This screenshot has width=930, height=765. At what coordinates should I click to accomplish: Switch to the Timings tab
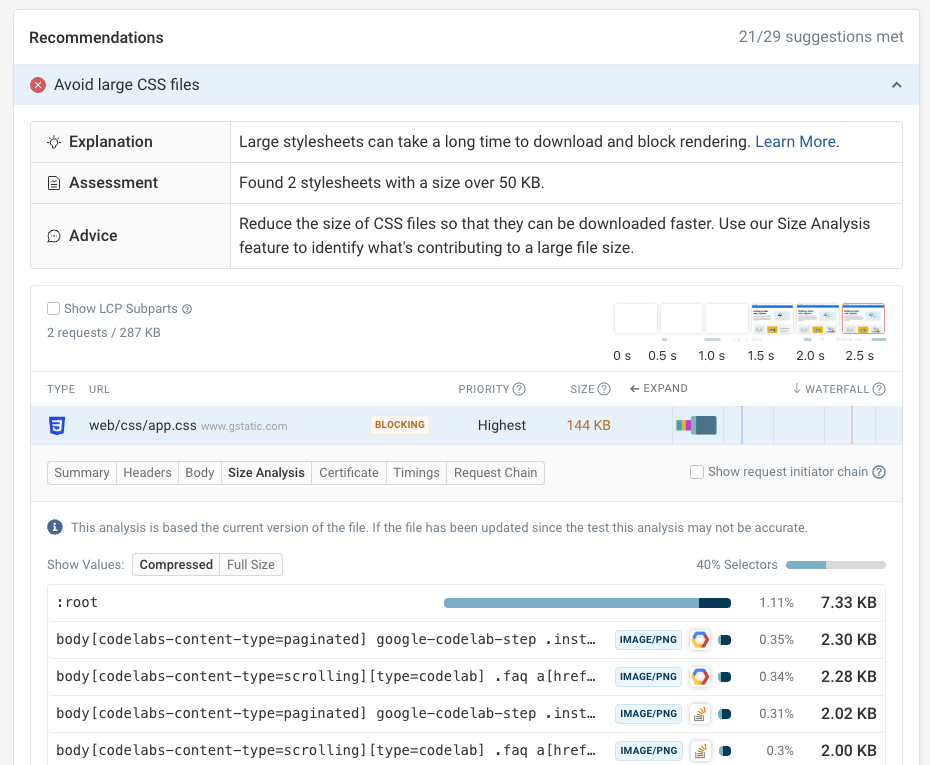point(416,471)
